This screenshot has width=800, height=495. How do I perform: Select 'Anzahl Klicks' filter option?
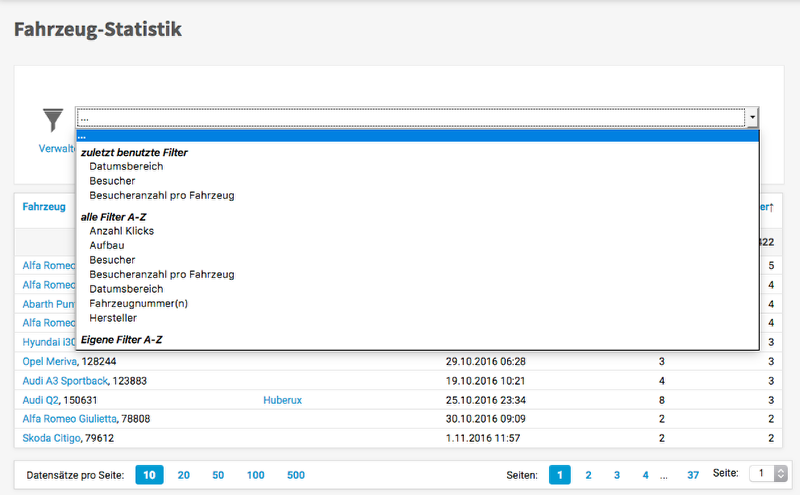point(121,231)
